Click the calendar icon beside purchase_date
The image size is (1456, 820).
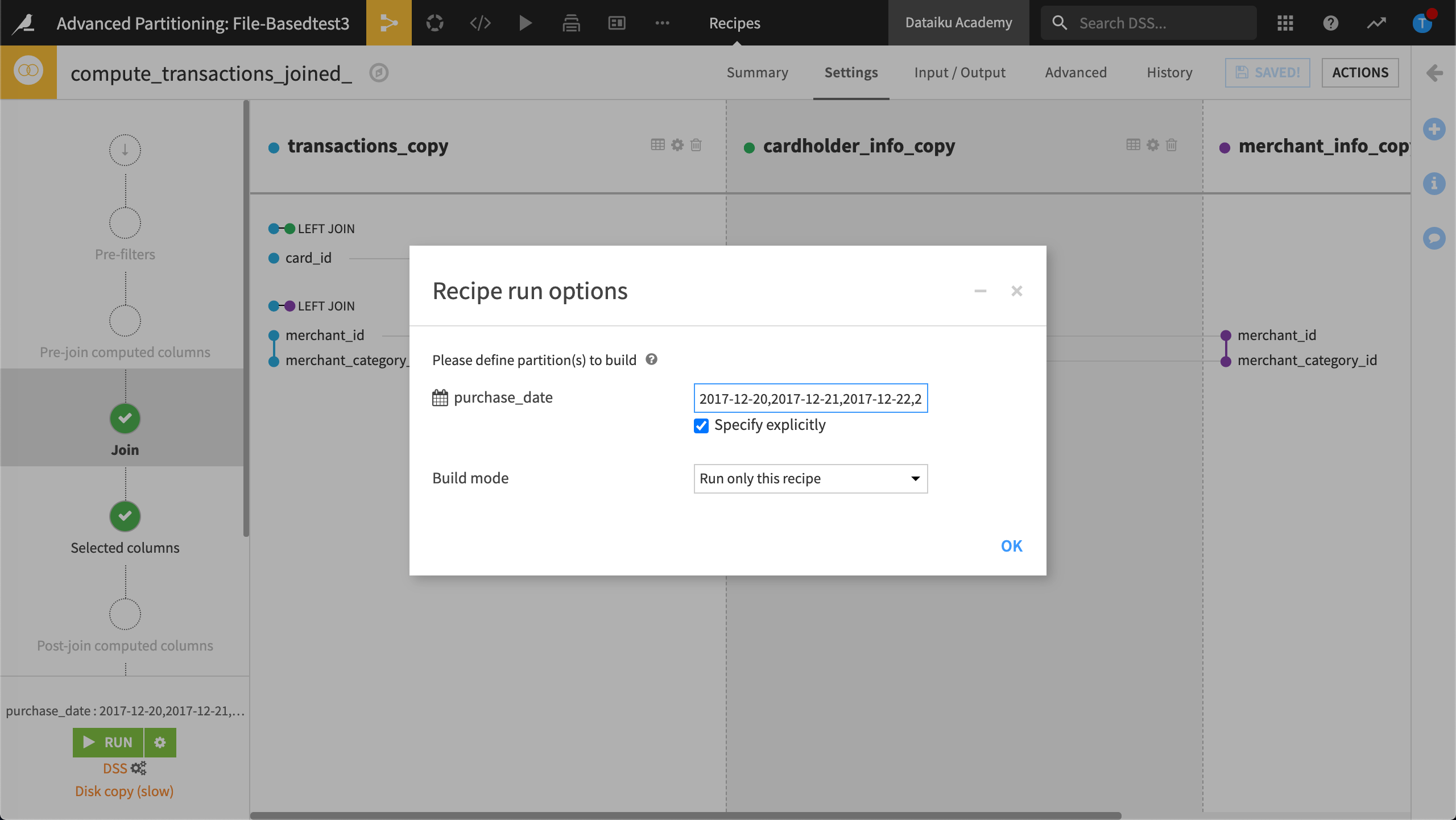[439, 397]
